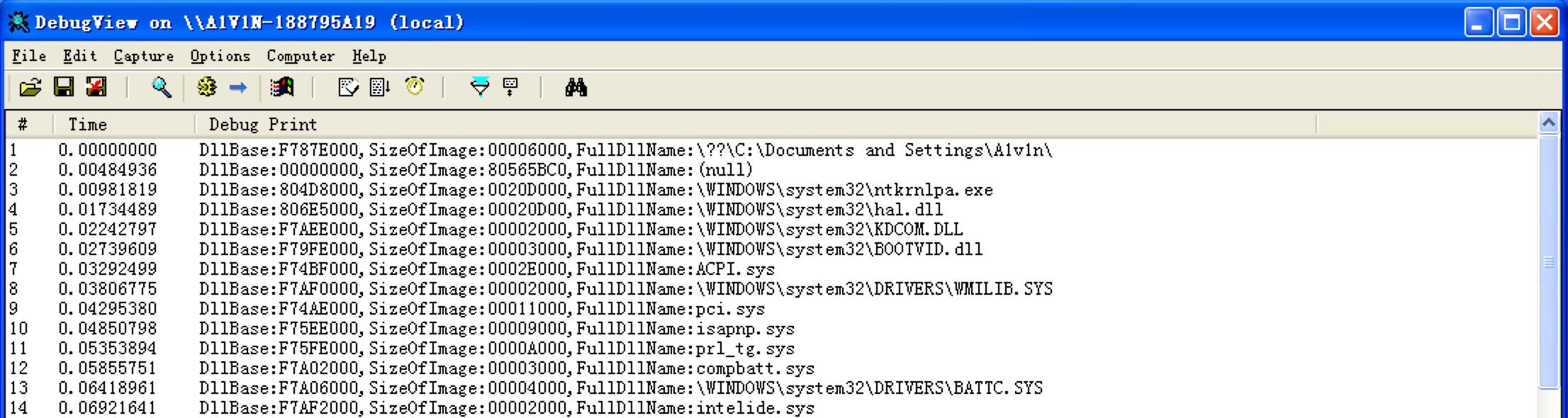Toggle pass-through blue arrow icon
Image resolution: width=1568 pixels, height=418 pixels.
[238, 87]
